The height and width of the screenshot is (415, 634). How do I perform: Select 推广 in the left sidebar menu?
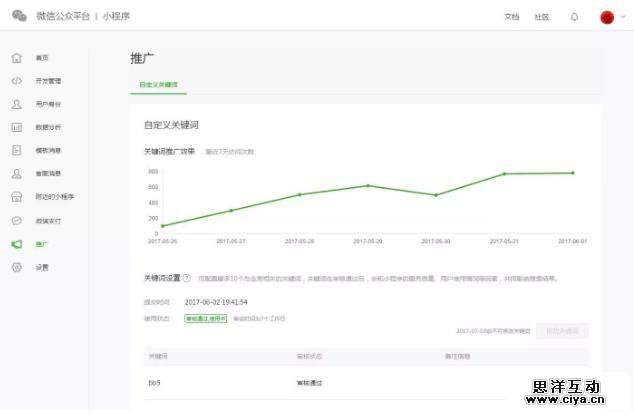coord(41,244)
